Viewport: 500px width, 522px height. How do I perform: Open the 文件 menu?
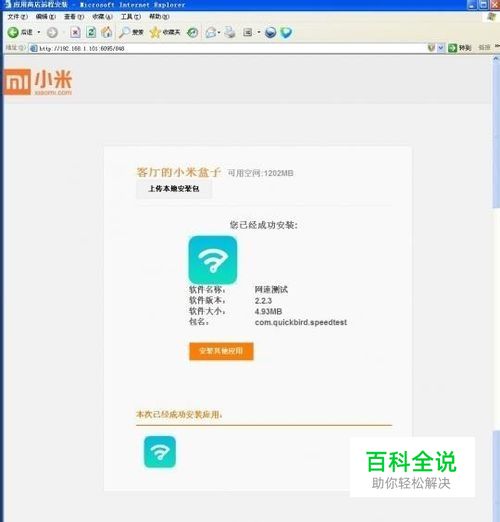(x=17, y=16)
